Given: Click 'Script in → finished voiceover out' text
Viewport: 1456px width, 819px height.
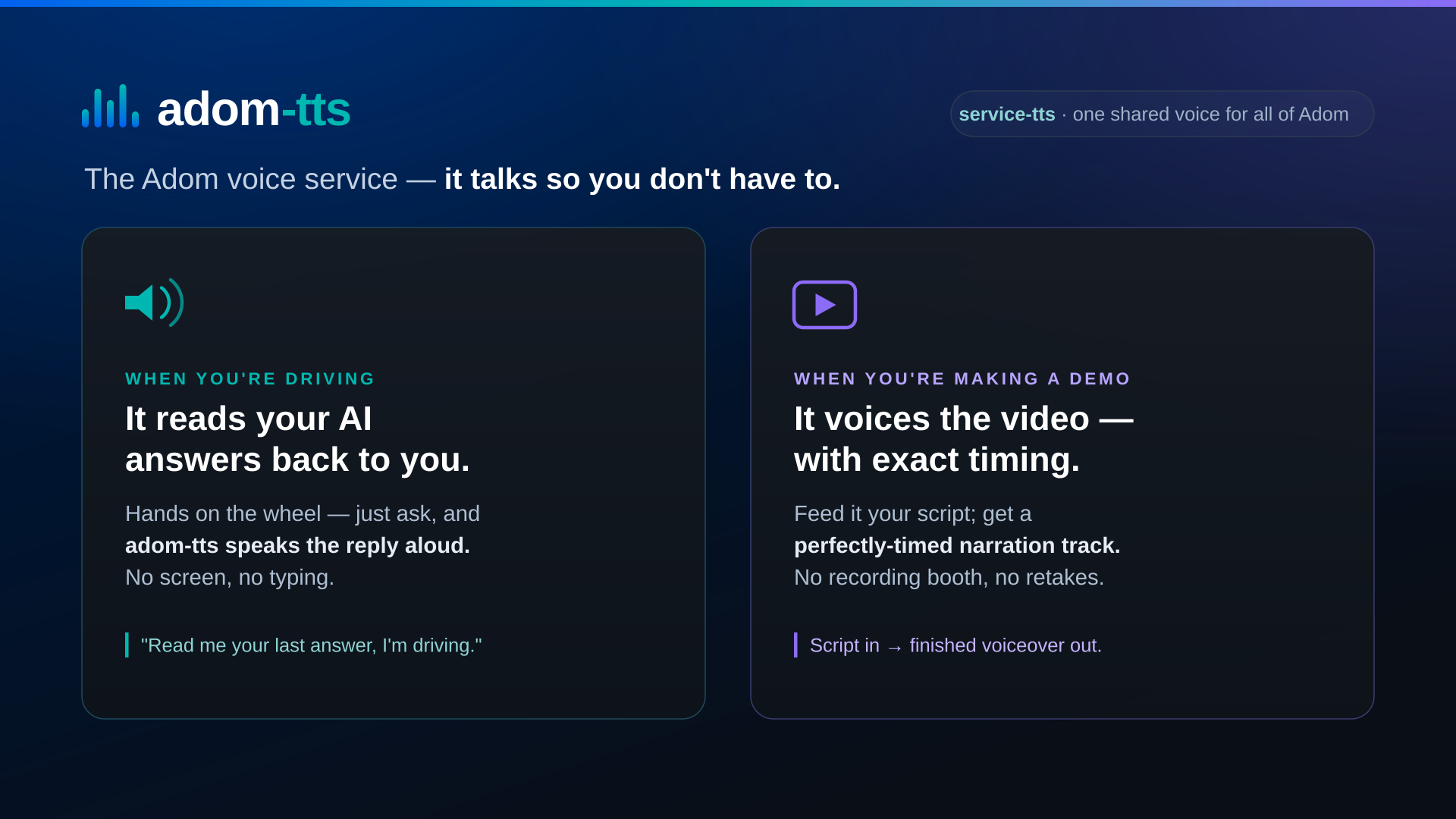Looking at the screenshot, I should click(x=955, y=645).
